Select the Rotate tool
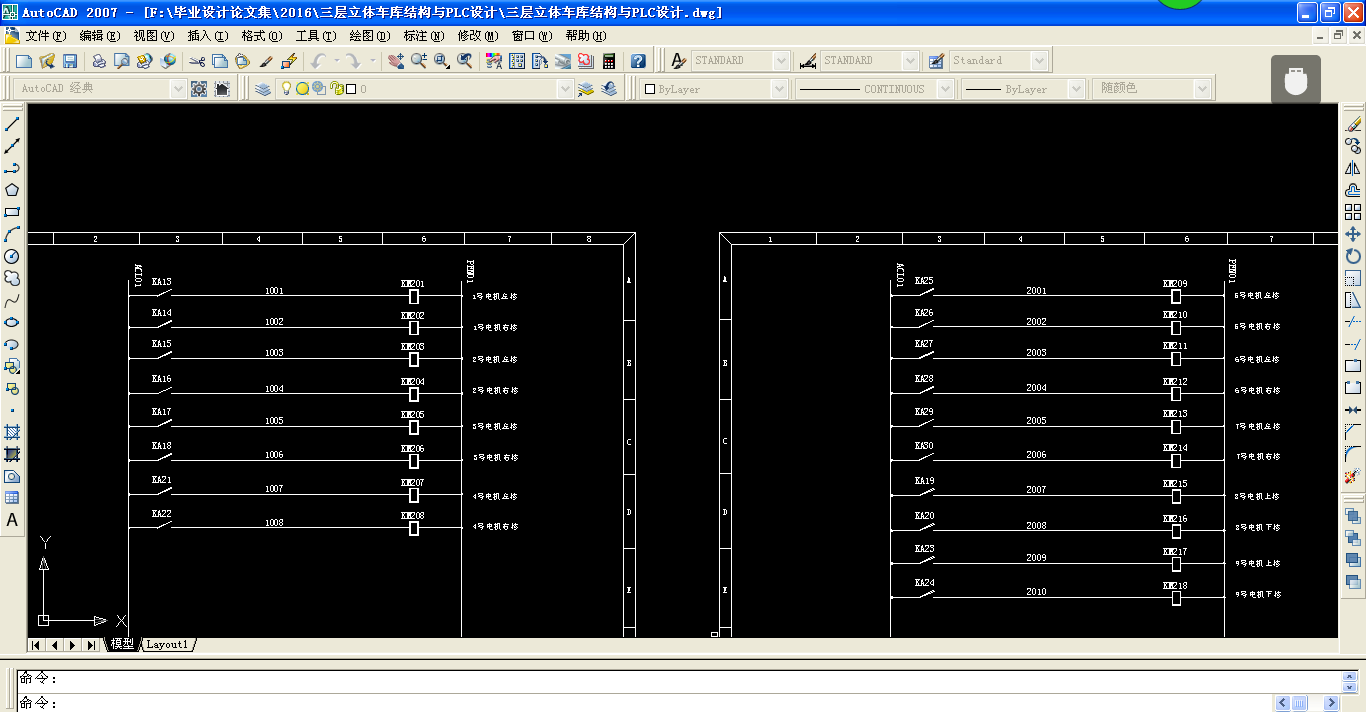Image resolution: width=1366 pixels, height=712 pixels. (1353, 256)
